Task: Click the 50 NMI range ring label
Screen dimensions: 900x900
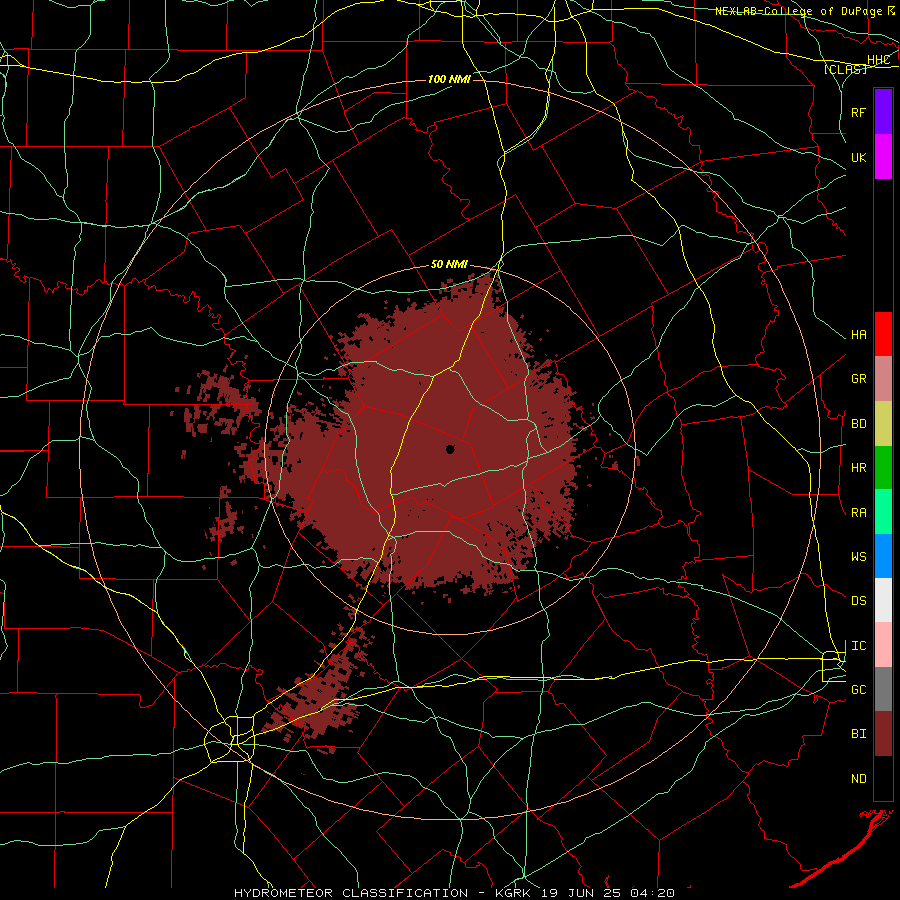Action: (449, 265)
